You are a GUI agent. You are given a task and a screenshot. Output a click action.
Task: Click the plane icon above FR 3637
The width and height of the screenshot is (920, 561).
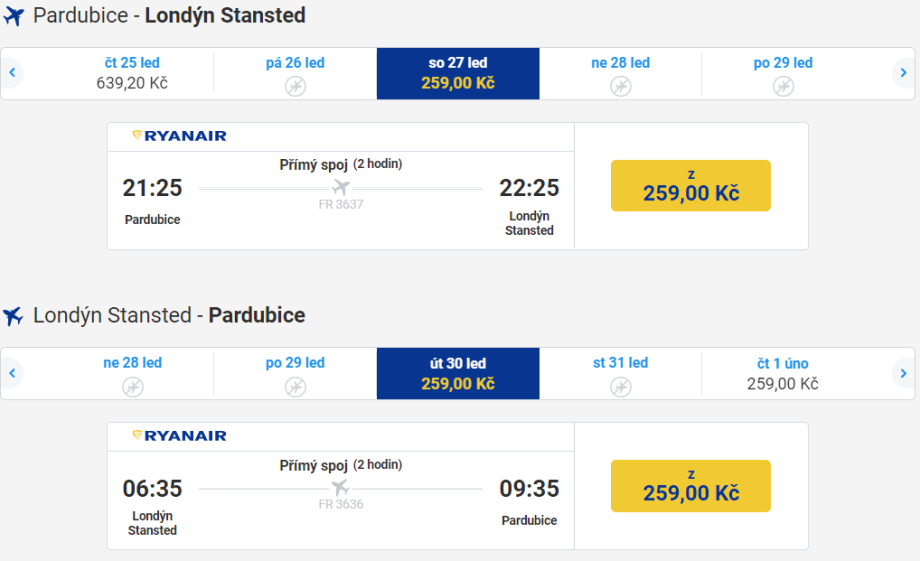pyautogui.click(x=341, y=187)
